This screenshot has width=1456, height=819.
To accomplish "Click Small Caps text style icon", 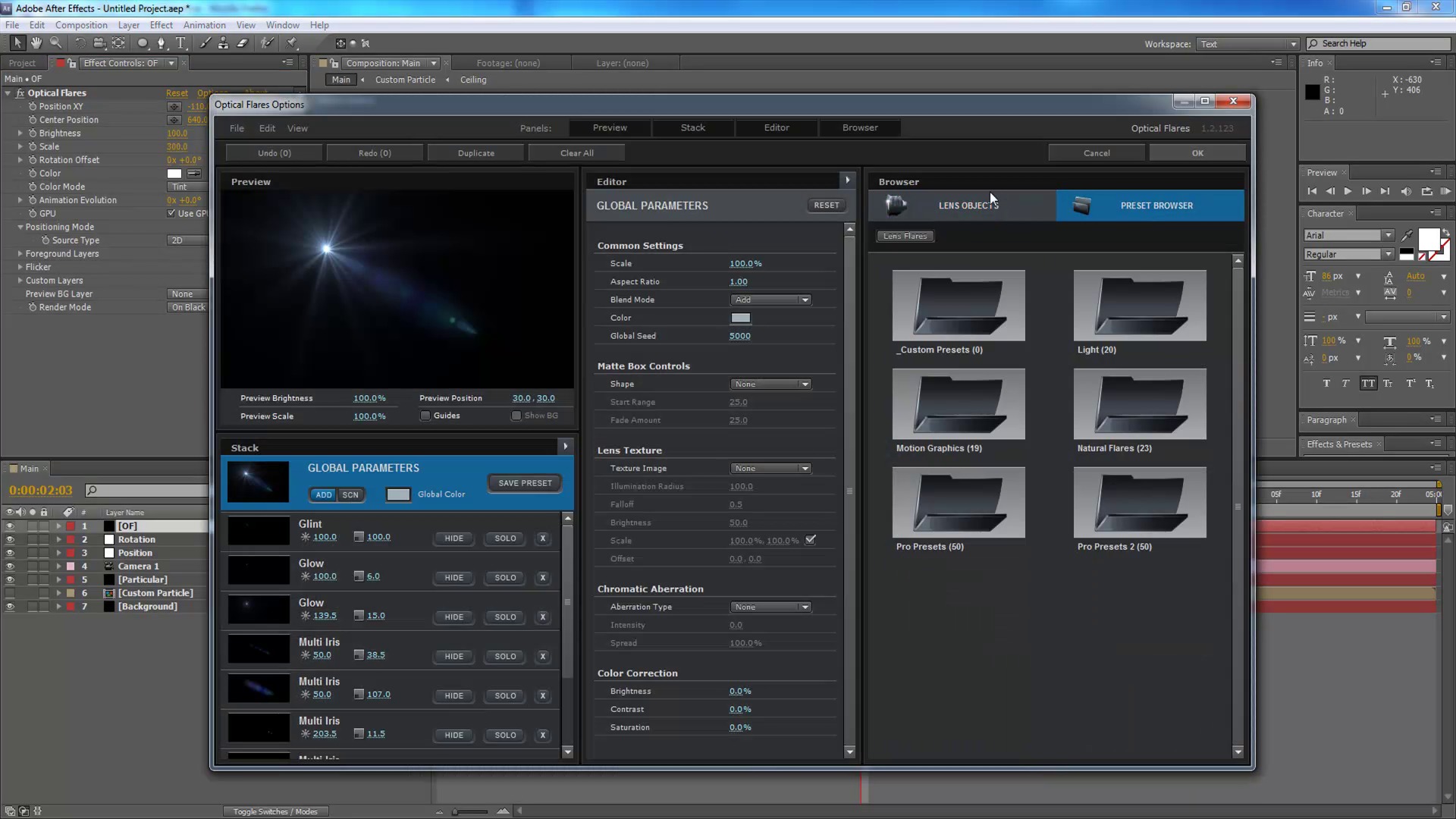I will click(x=1388, y=384).
